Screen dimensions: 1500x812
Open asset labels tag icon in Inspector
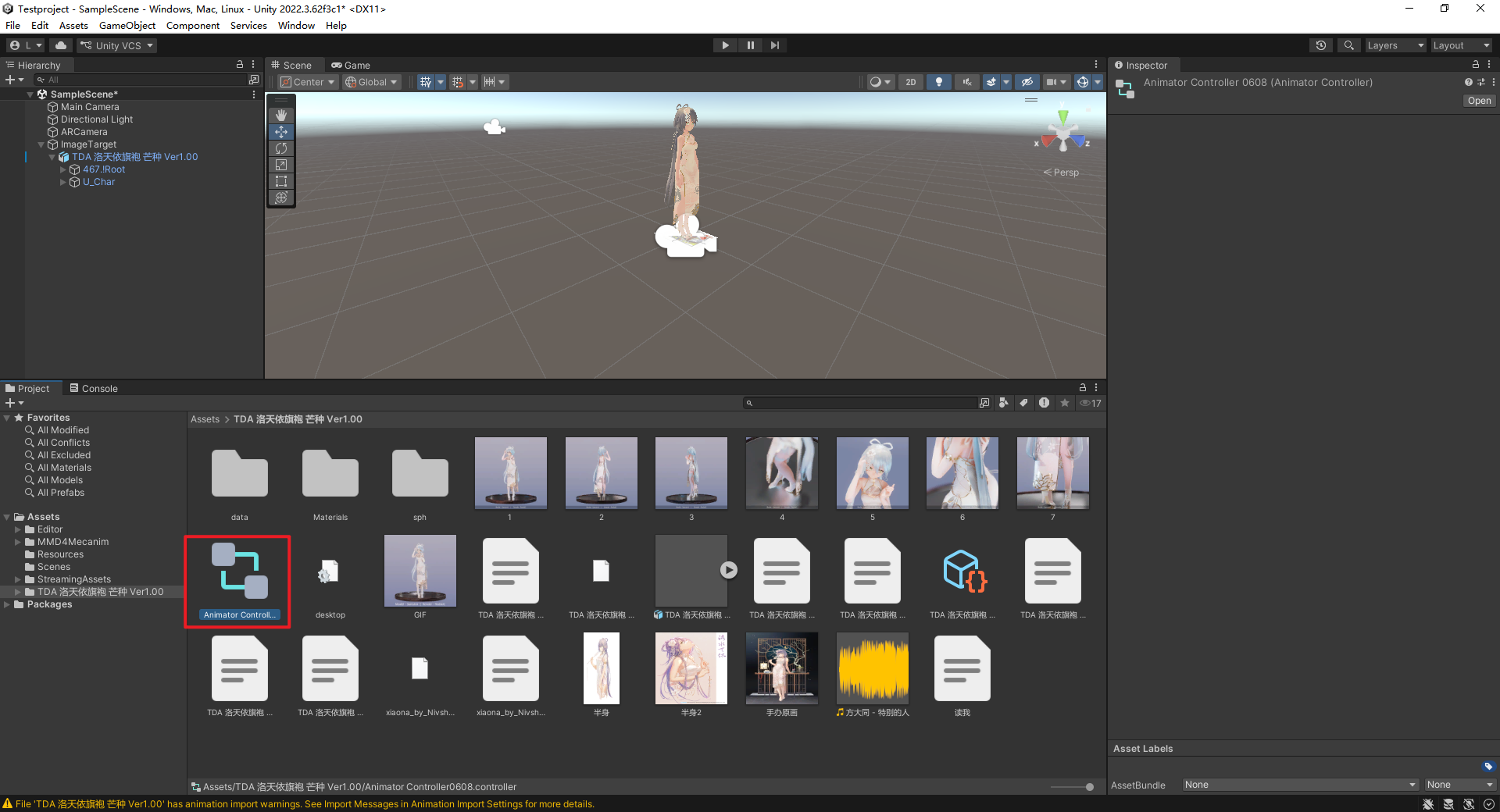[1488, 767]
